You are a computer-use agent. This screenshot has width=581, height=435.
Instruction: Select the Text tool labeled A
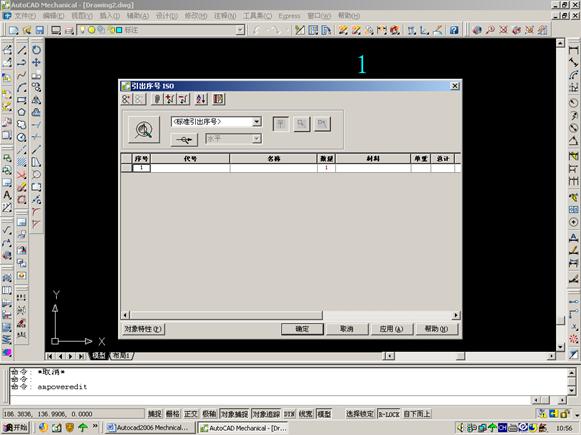pos(7,195)
